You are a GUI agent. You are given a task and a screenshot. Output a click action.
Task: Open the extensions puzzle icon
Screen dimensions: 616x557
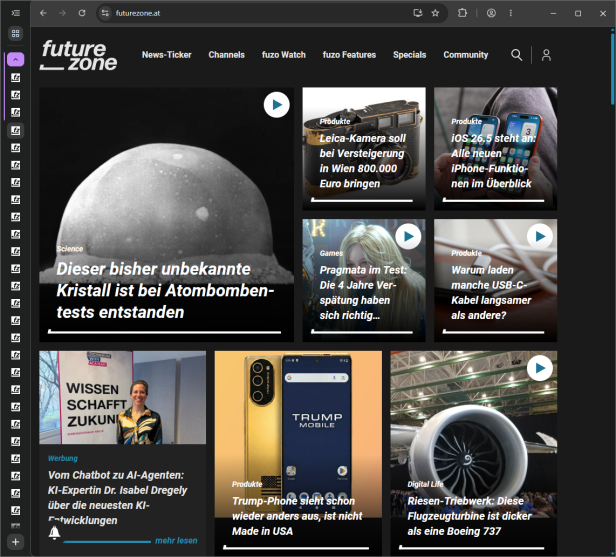tap(462, 13)
